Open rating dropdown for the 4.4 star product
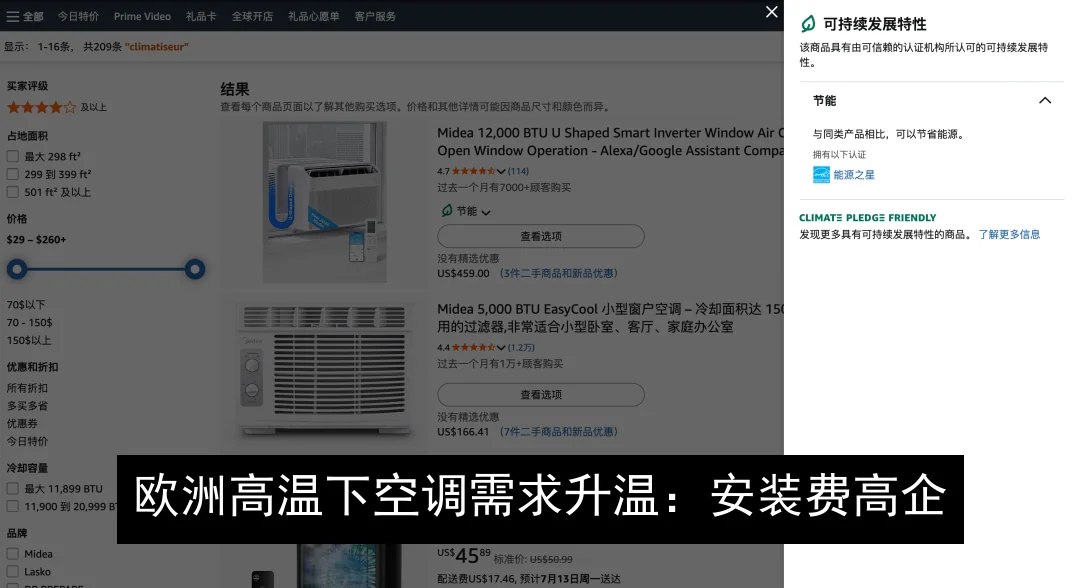1080x588 pixels. [x=501, y=348]
